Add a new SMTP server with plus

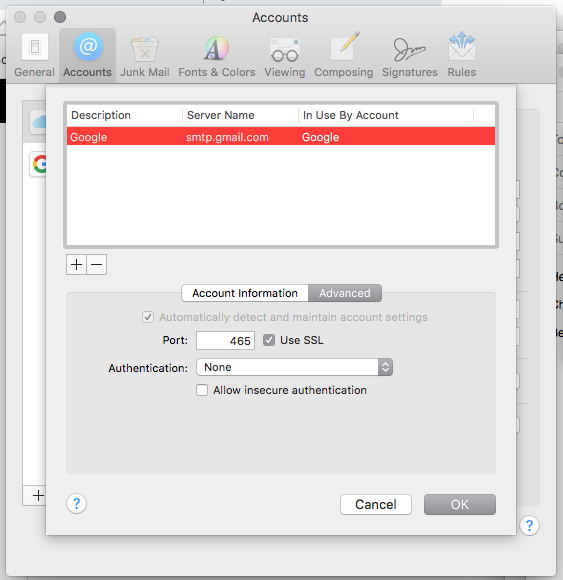76,264
